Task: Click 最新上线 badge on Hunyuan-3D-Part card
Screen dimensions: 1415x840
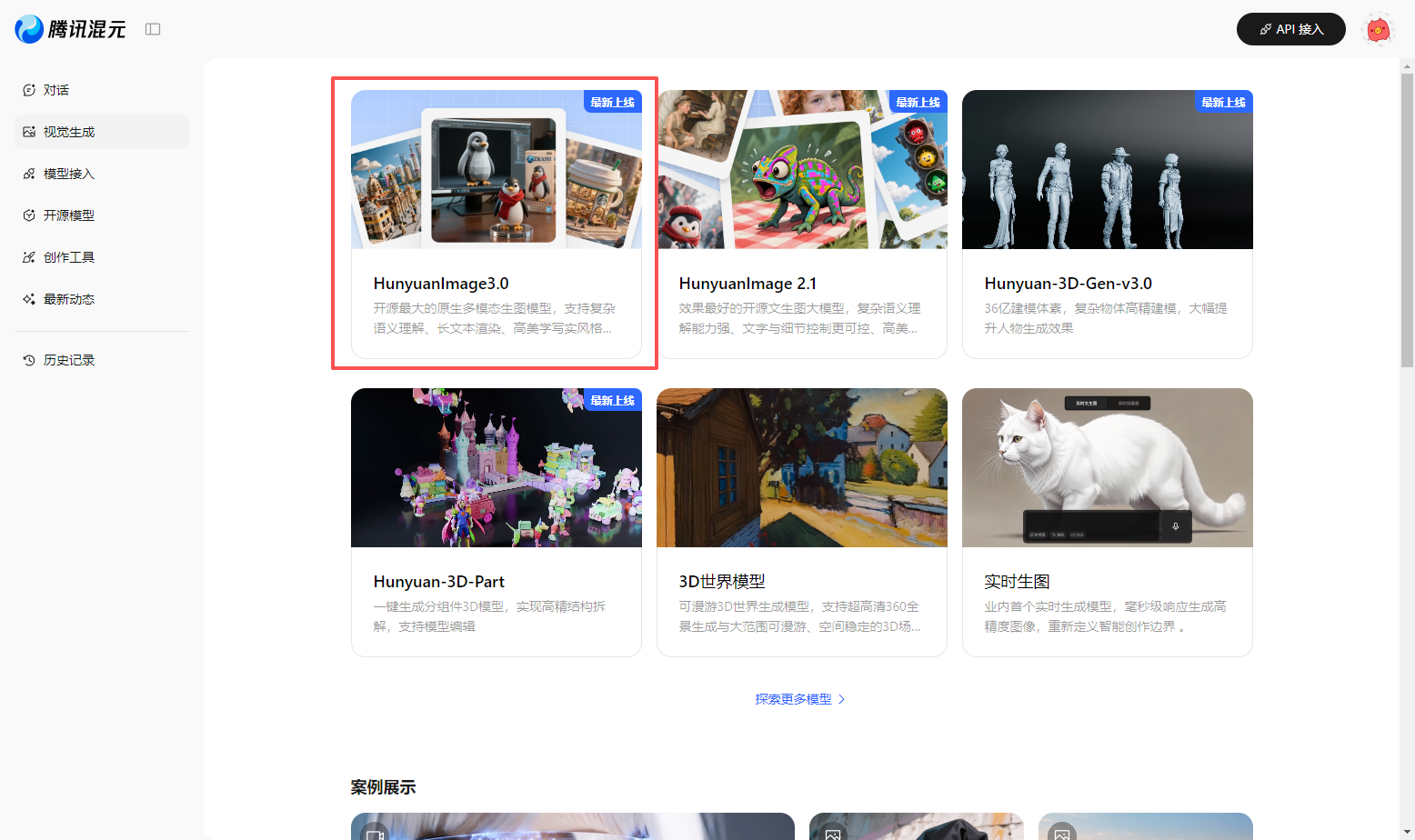Action: (x=612, y=400)
